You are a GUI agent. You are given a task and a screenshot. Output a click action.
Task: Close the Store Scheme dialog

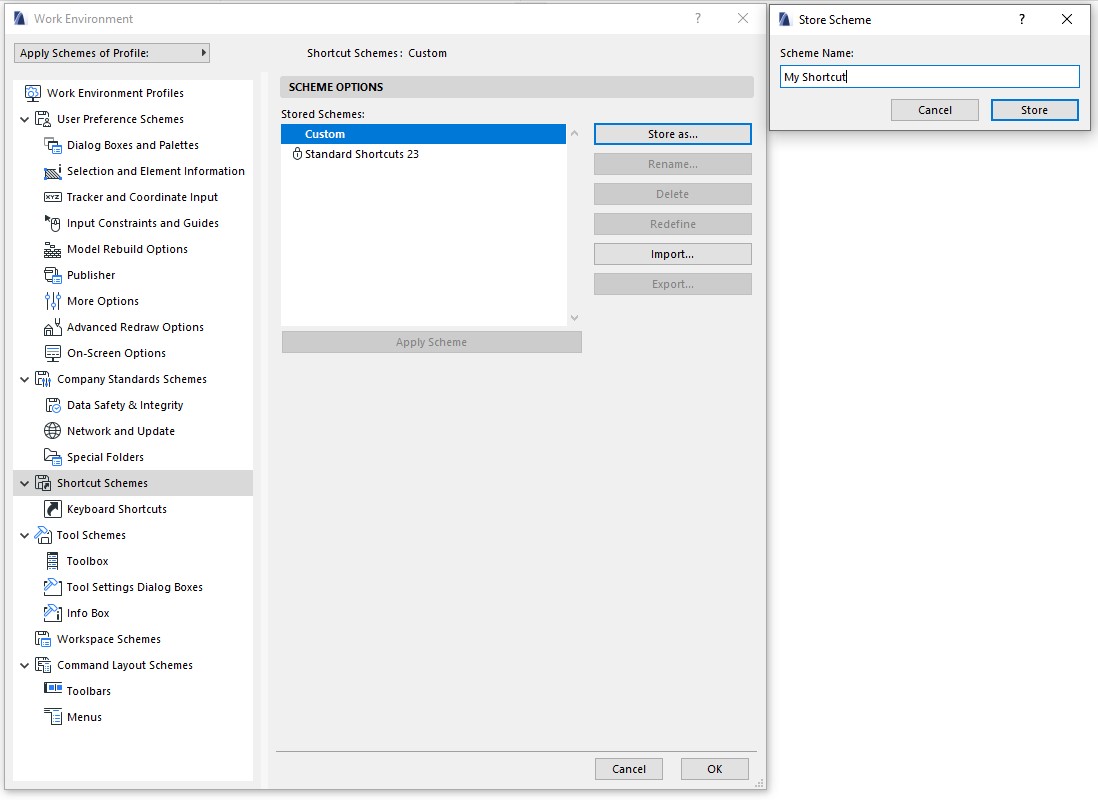tap(1066, 20)
